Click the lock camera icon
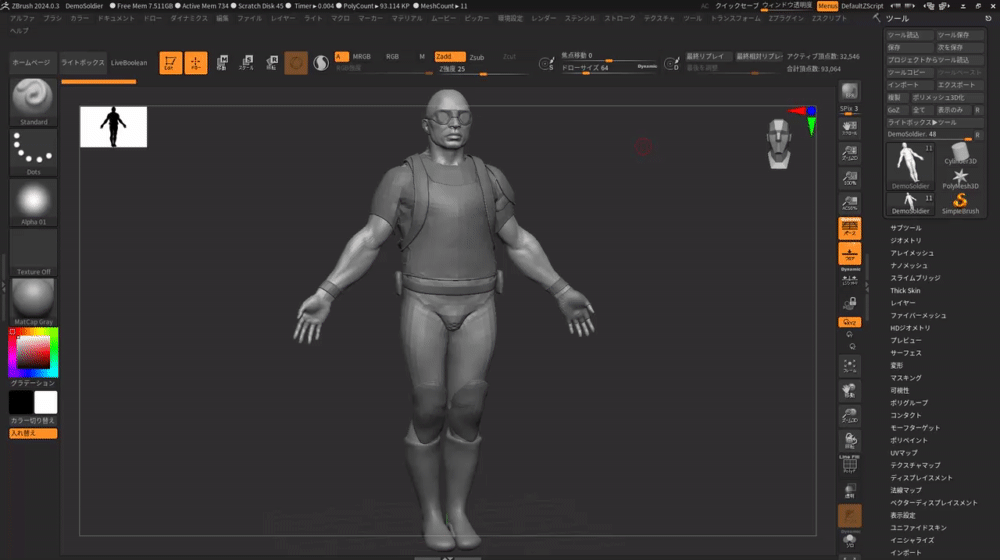 [x=849, y=304]
